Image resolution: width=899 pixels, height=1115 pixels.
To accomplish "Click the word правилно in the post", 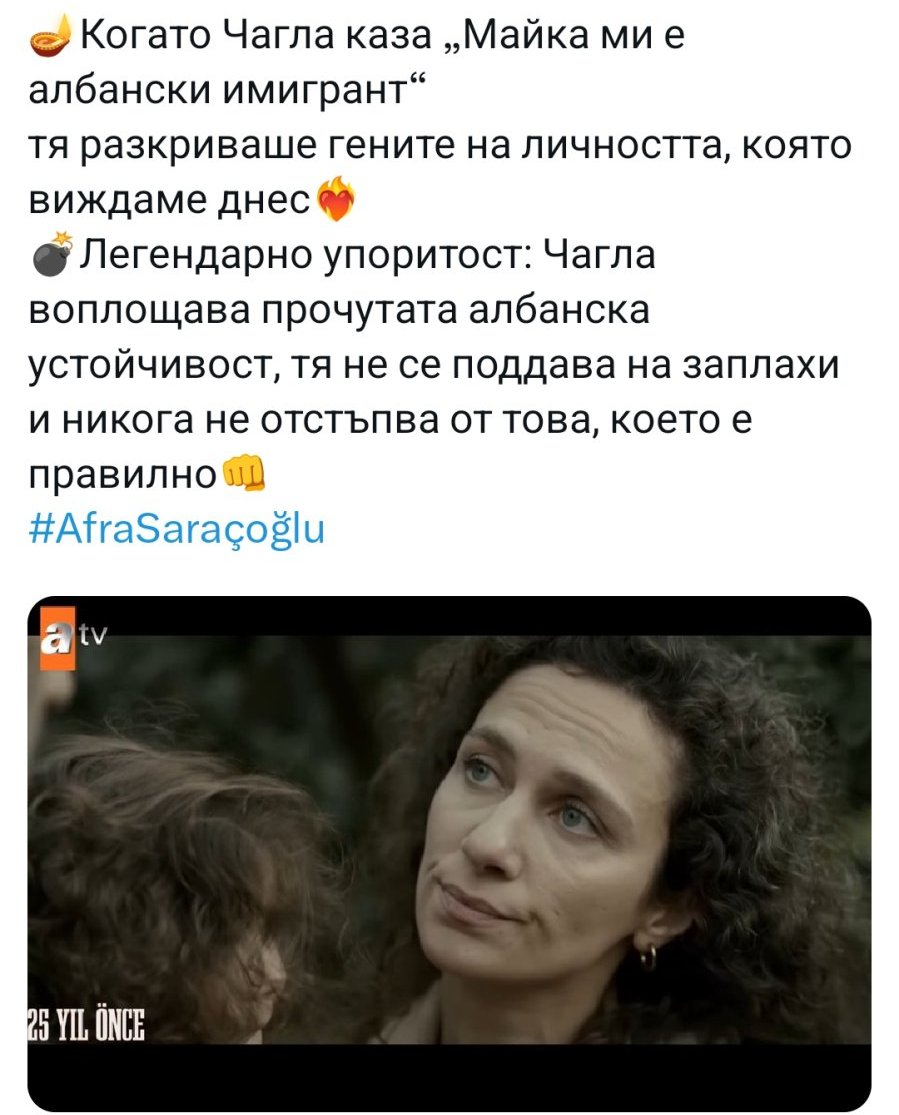I will (x=123, y=476).
